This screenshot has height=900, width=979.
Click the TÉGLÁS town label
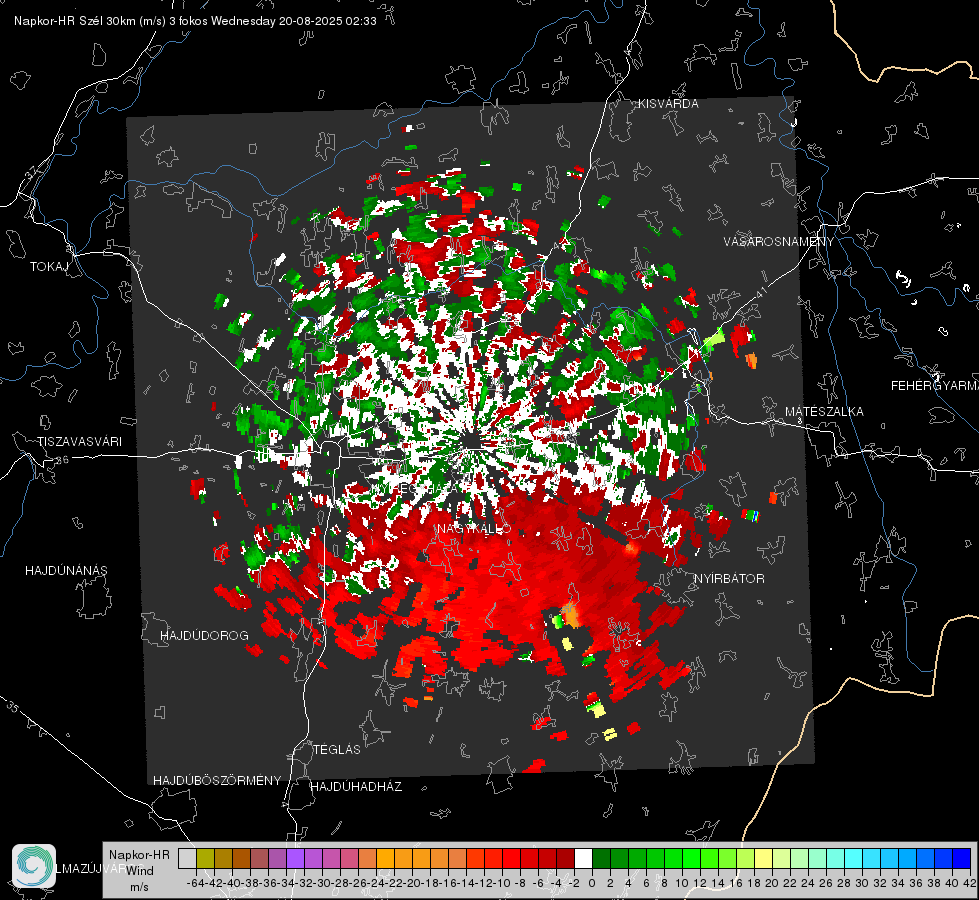click(337, 750)
